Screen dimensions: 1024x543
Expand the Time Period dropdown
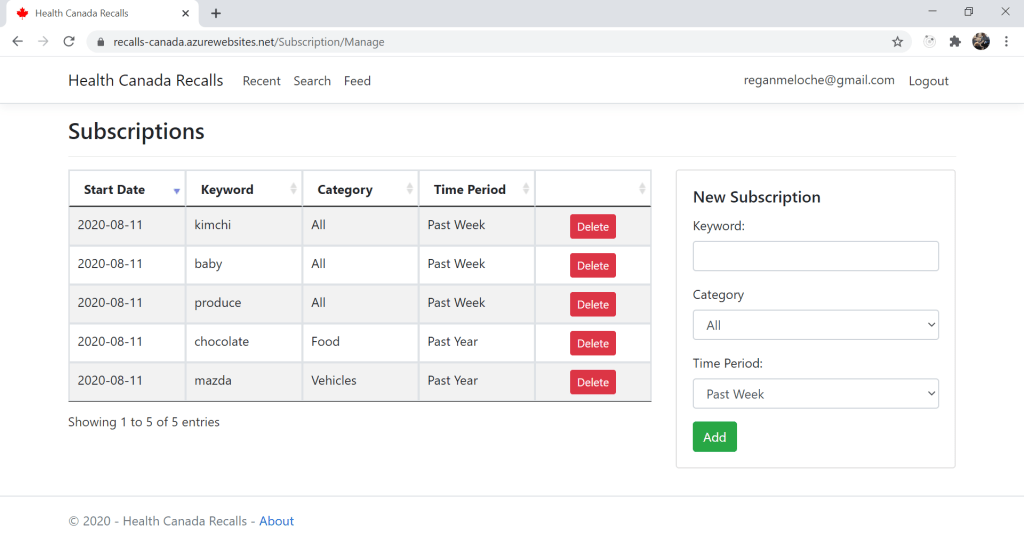pos(815,394)
